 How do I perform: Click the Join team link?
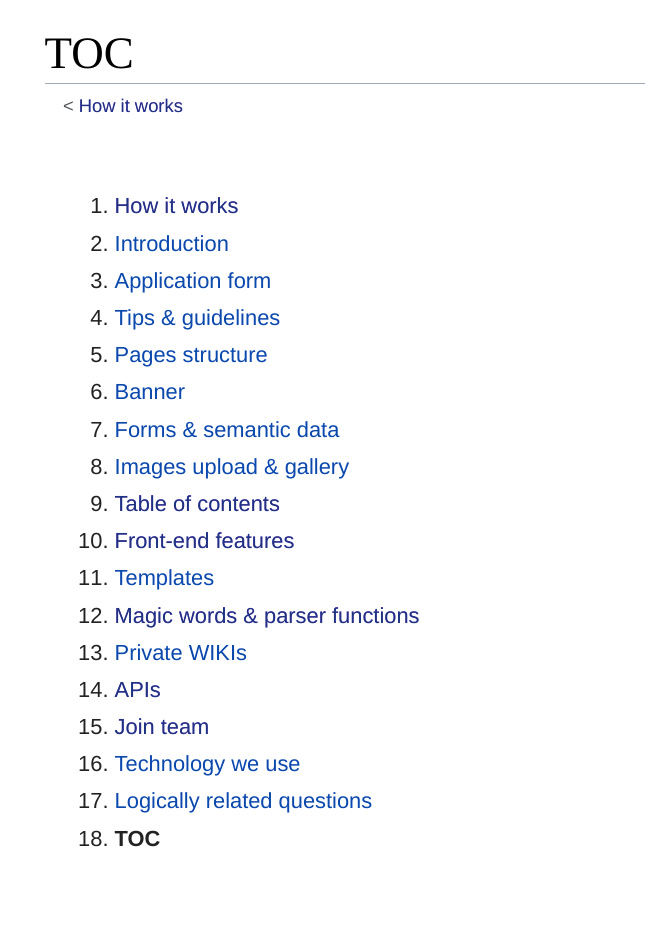pos(161,727)
